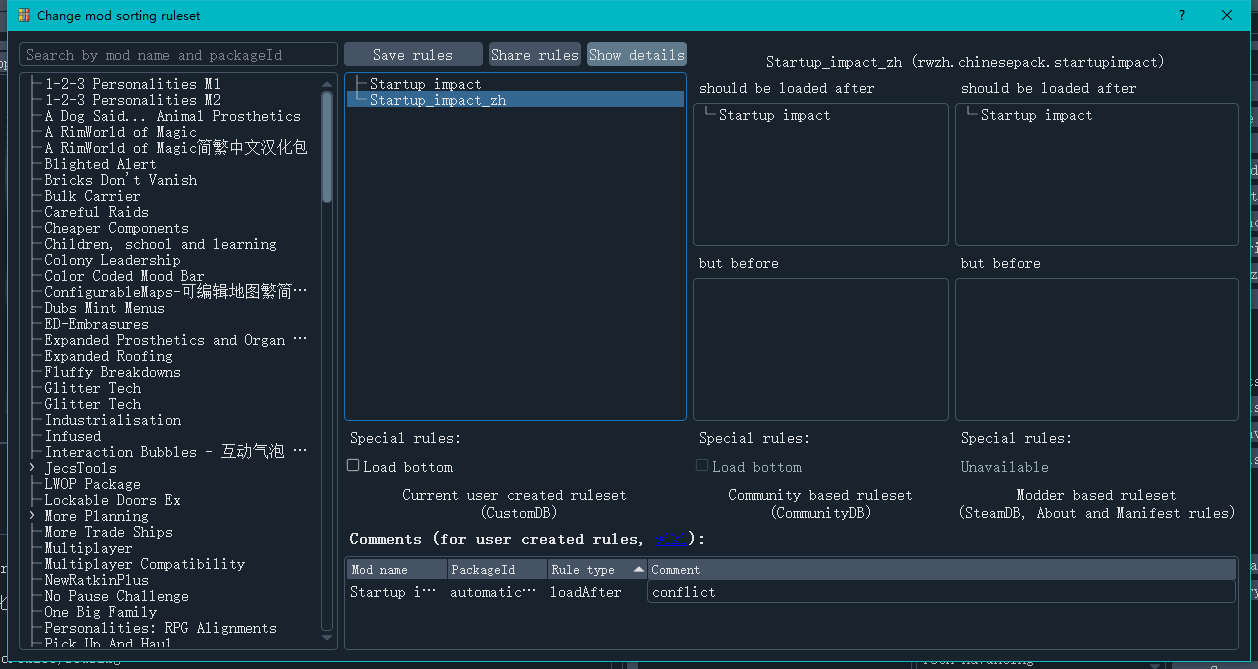The height and width of the screenshot is (669, 1258).
Task: Select Lockable Doors Ex mod
Action: tap(112, 500)
